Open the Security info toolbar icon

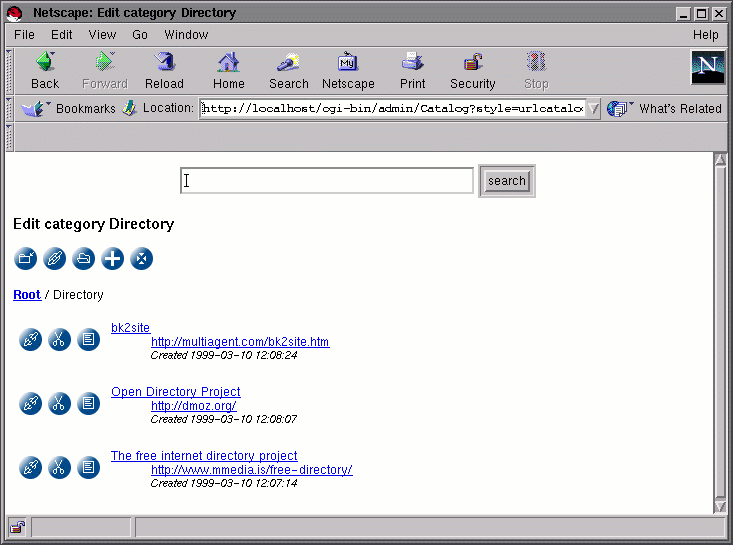tap(472, 71)
